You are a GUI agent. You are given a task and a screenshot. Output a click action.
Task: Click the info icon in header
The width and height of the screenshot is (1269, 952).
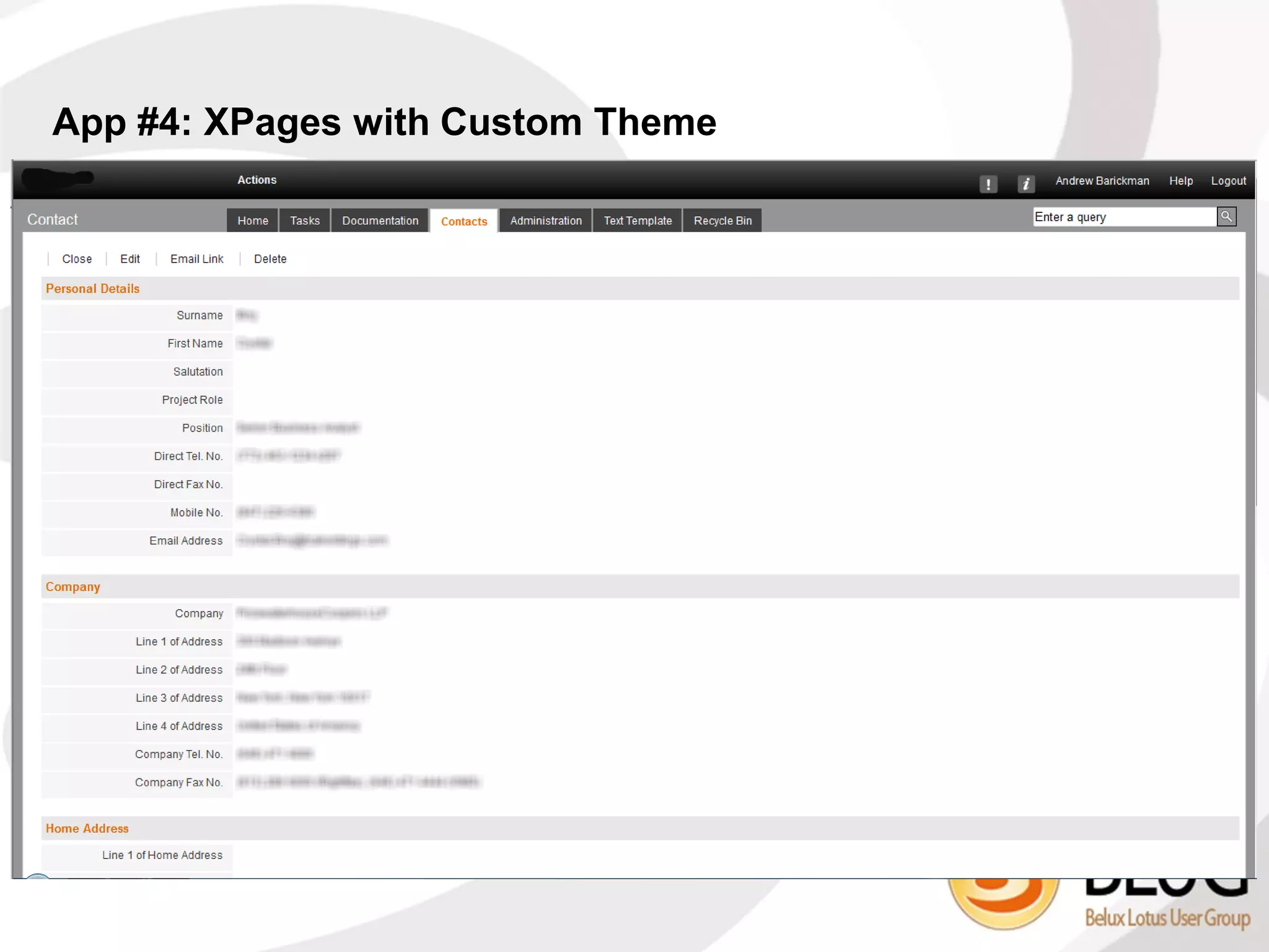(x=1026, y=184)
